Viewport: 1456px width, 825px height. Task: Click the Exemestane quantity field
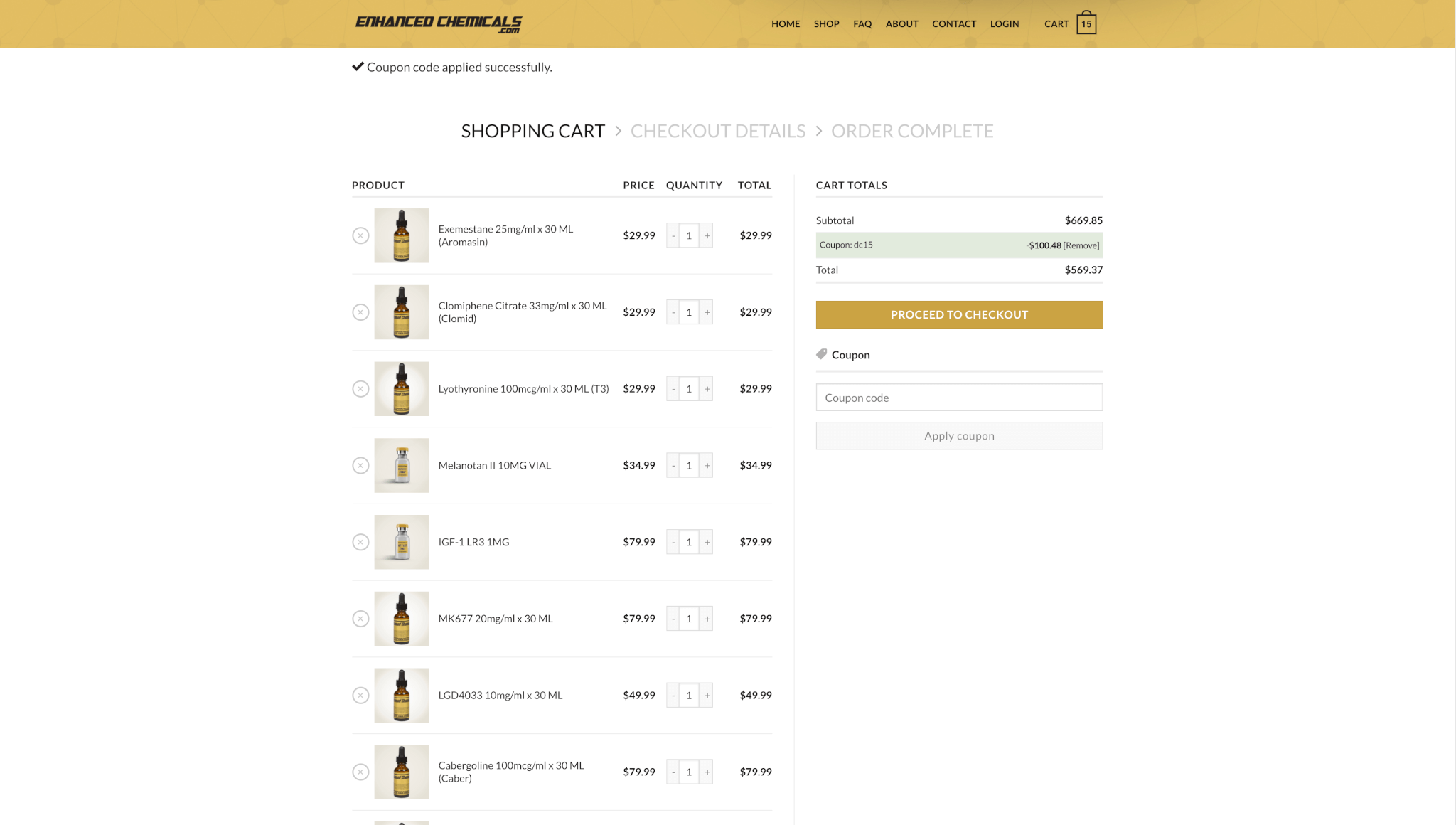pos(689,235)
